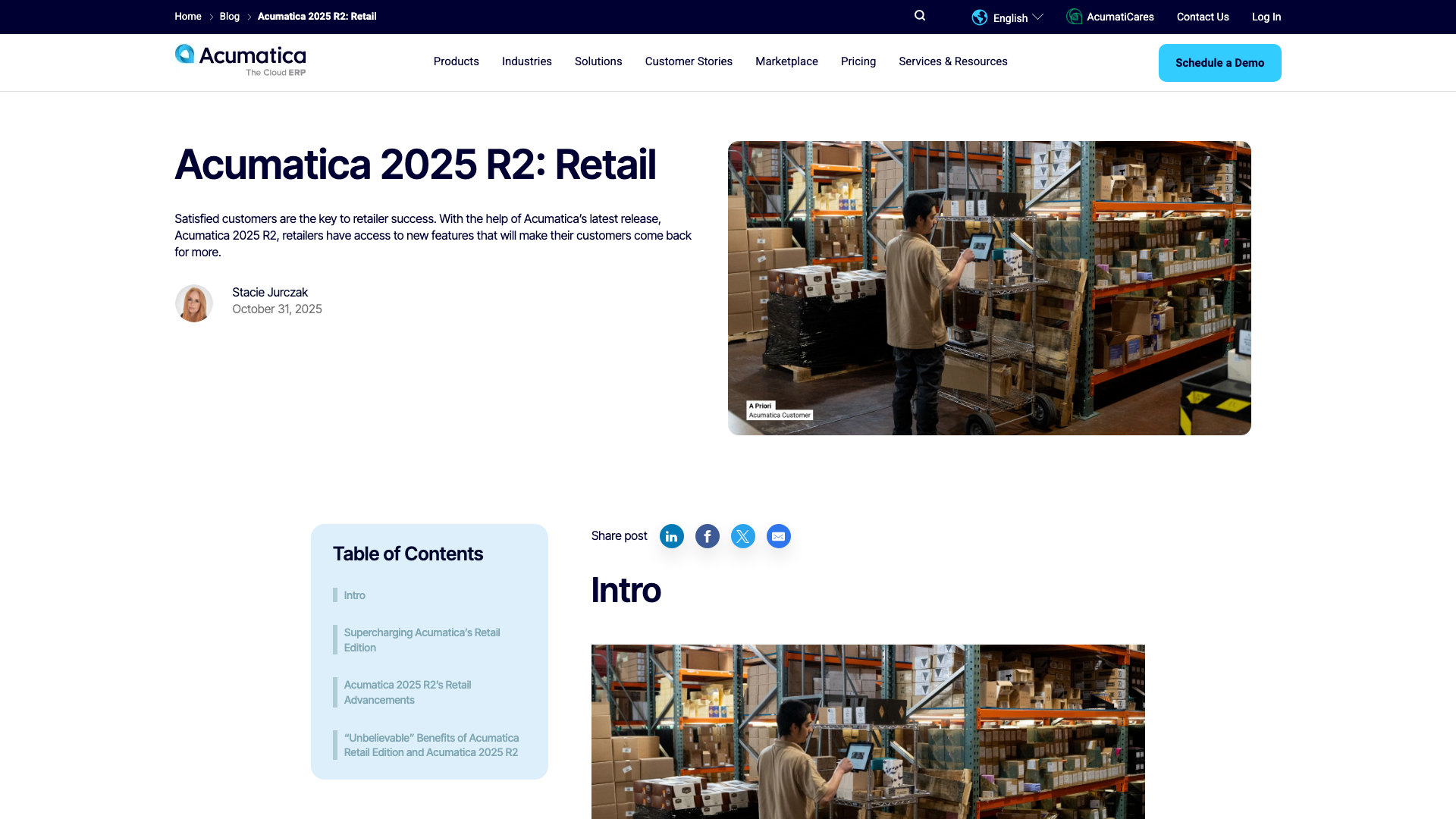Open the site search magnifier icon
This screenshot has height=819, width=1456.
(920, 16)
